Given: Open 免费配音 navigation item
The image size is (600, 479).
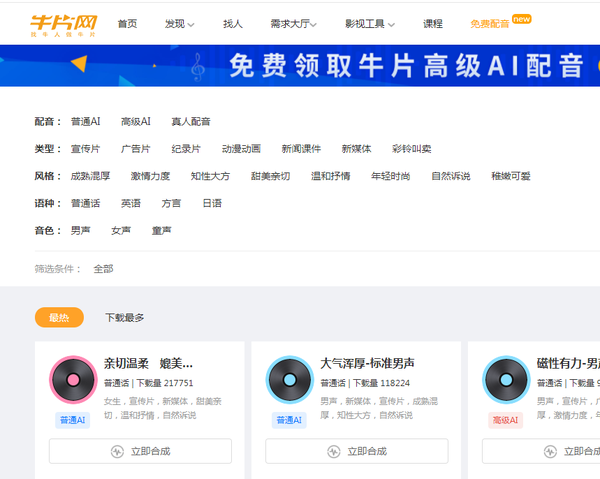Looking at the screenshot, I should click(x=490, y=24).
